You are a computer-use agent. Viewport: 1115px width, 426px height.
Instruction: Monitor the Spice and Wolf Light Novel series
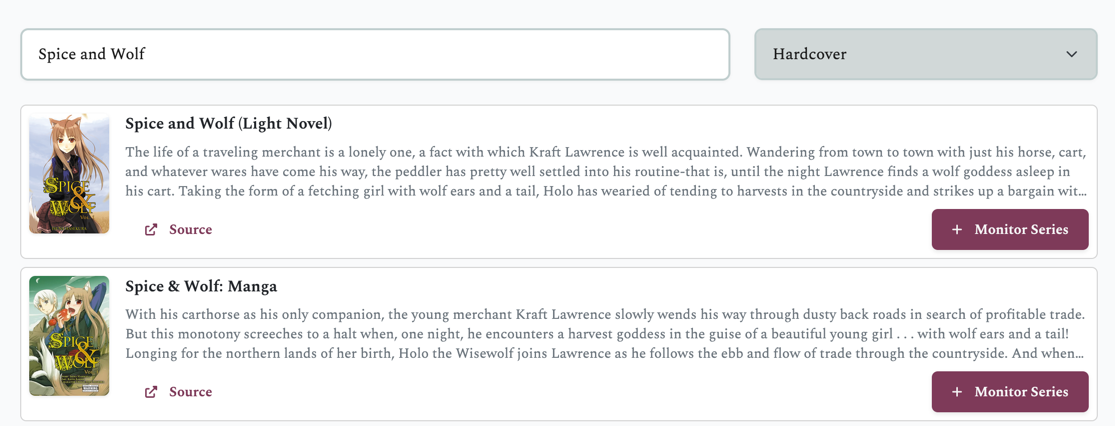point(1010,230)
